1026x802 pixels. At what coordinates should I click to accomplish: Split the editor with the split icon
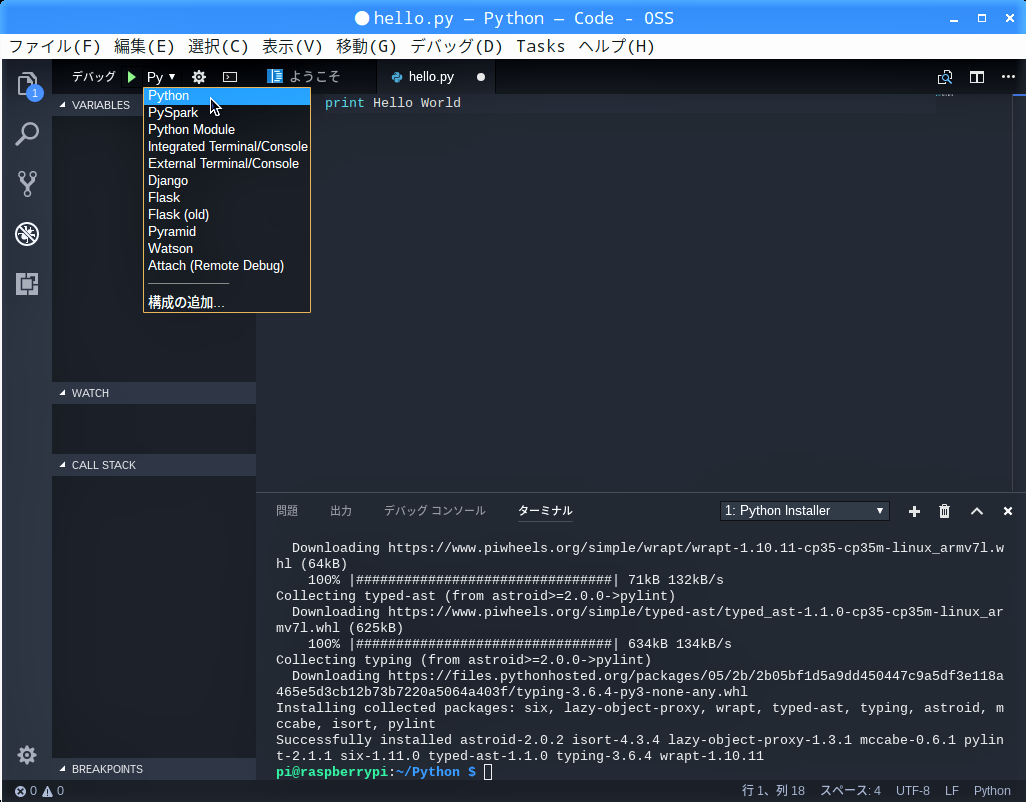tap(977, 77)
